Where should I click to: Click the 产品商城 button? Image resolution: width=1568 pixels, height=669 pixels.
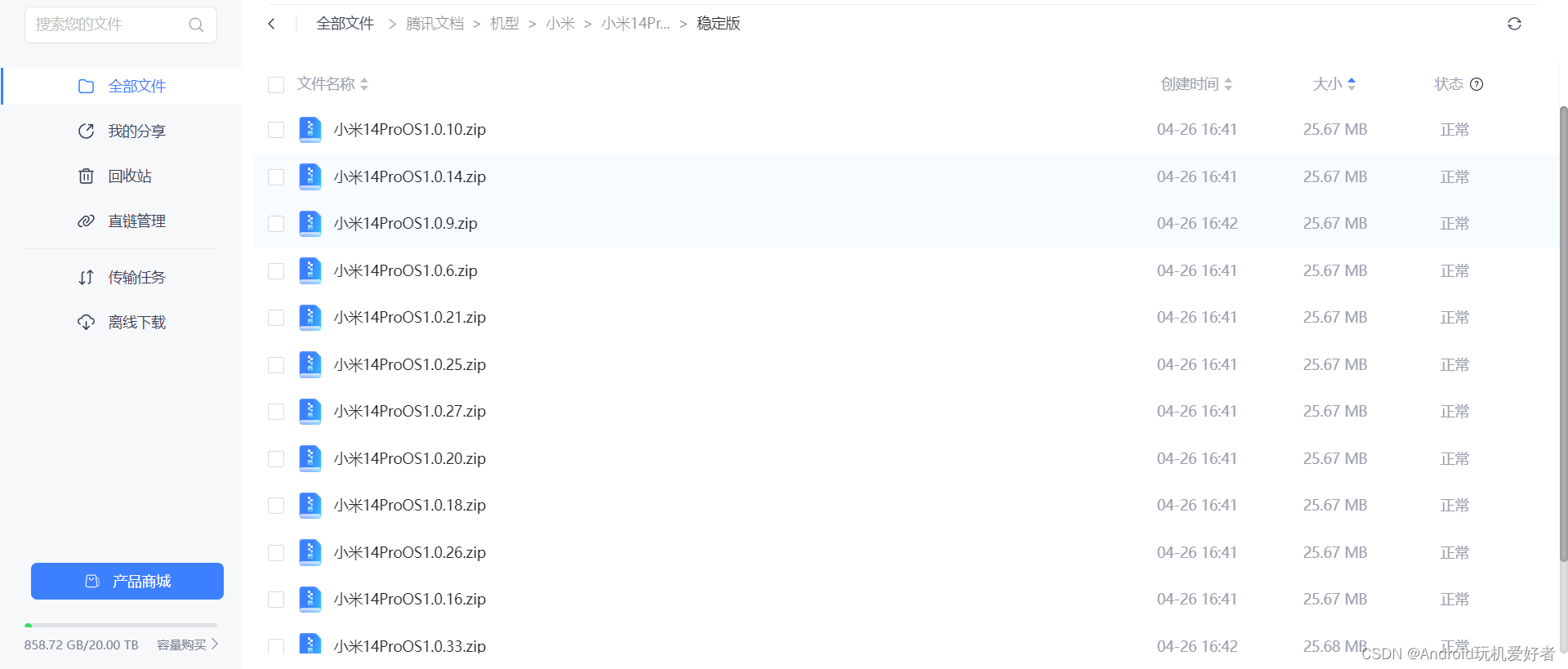tap(127, 581)
